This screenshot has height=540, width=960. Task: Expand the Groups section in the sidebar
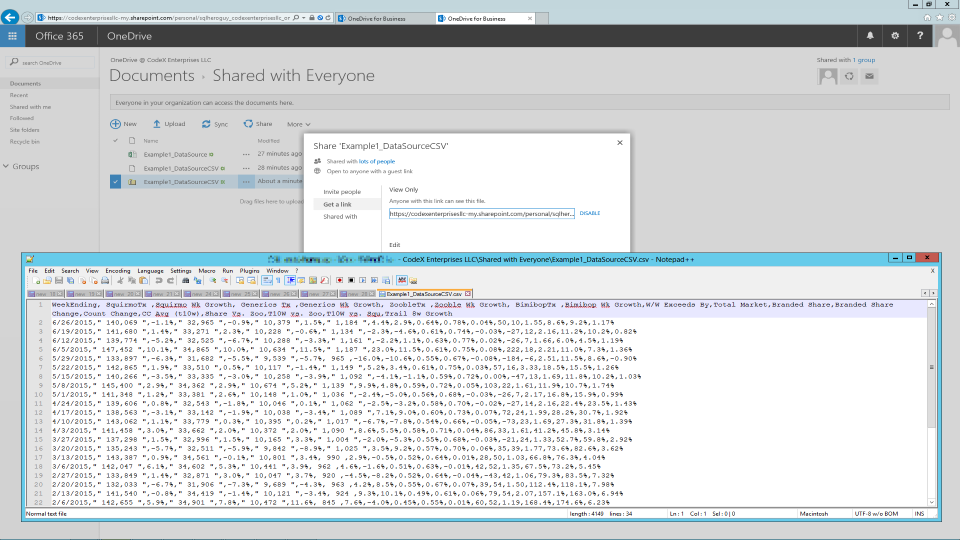tap(6, 166)
